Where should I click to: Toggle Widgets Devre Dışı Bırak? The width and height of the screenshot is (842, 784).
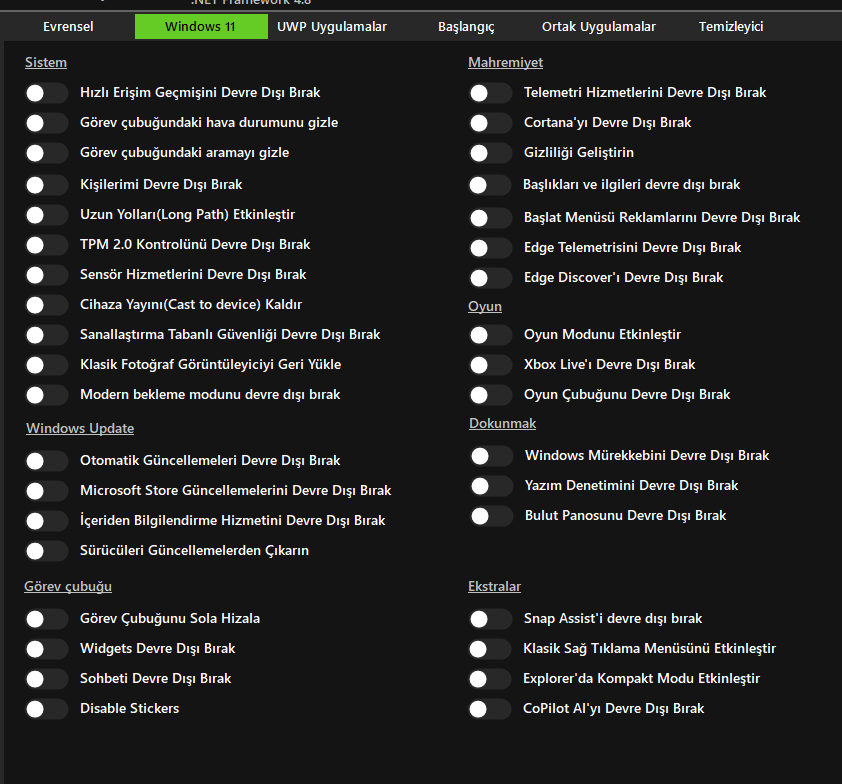pos(46,649)
